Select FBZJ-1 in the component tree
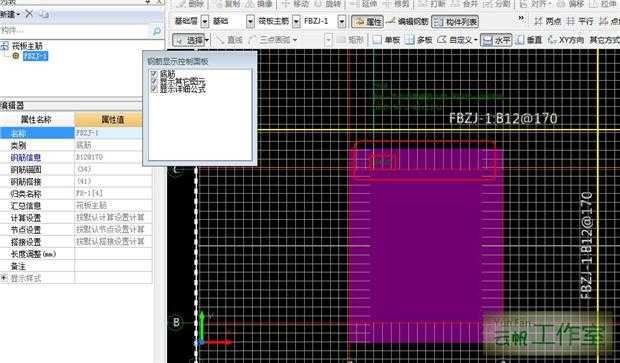Image resolution: width=620 pixels, height=363 pixels. coord(35,56)
